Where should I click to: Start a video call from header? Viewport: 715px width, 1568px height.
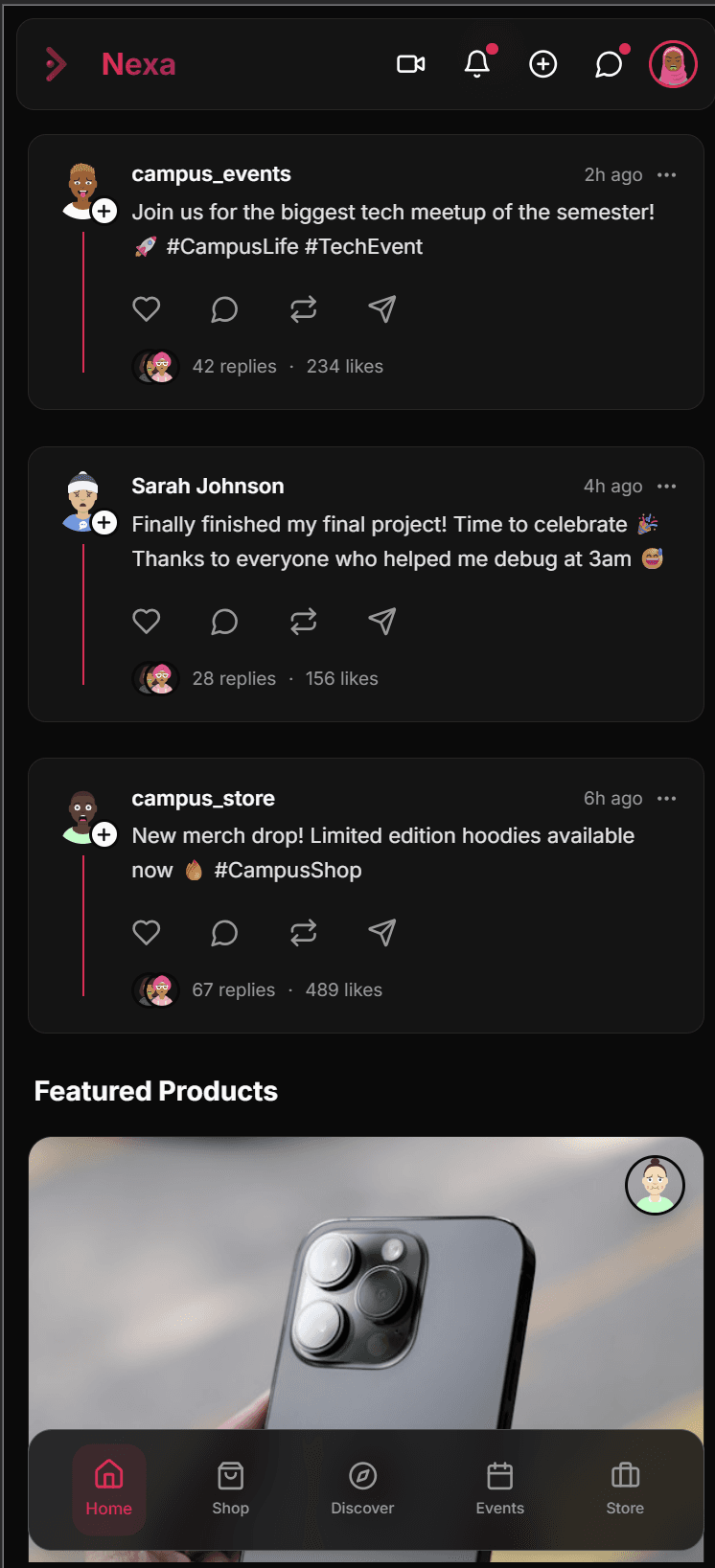pyautogui.click(x=411, y=64)
